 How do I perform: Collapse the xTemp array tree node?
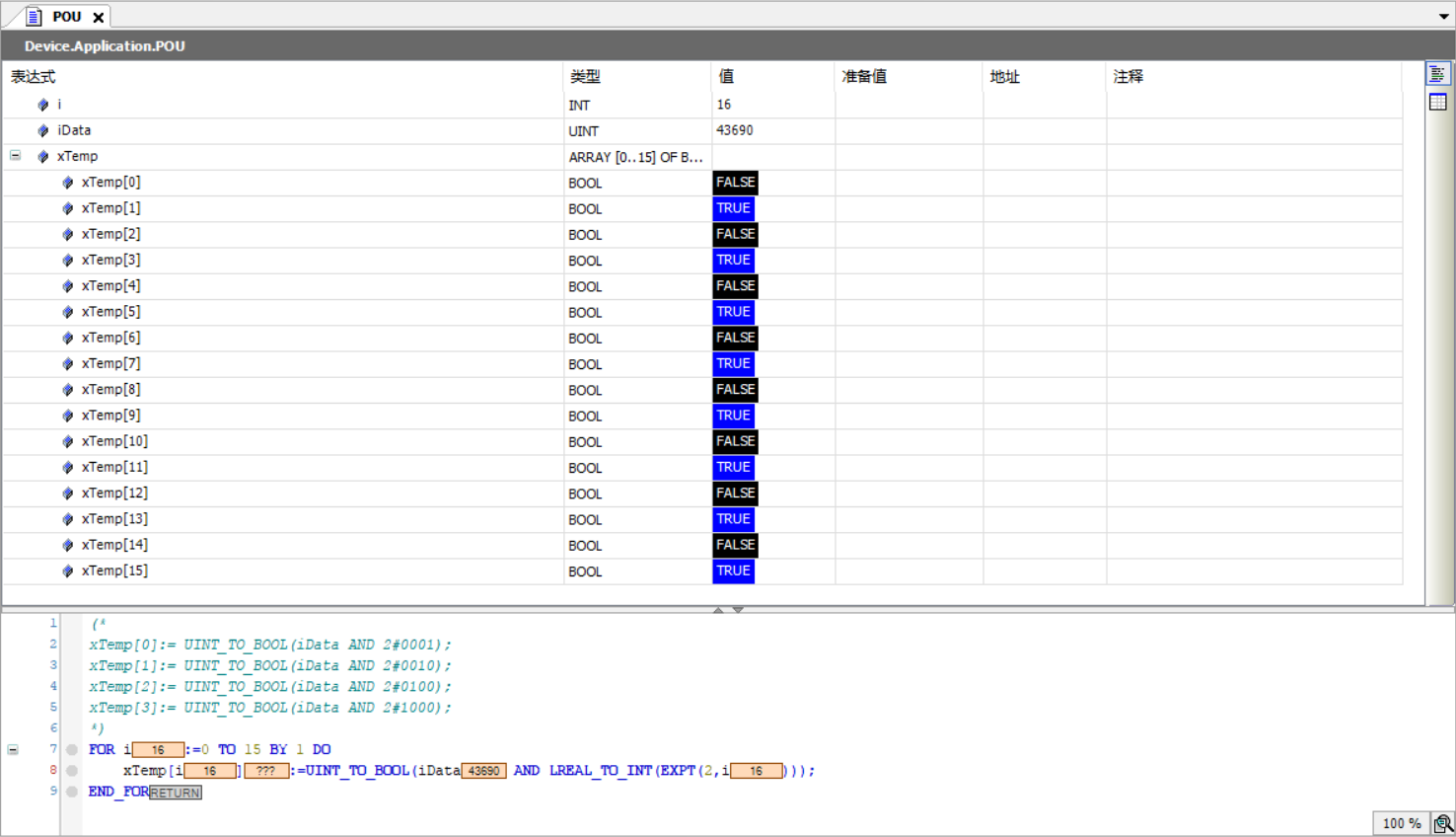pyautogui.click(x=15, y=155)
